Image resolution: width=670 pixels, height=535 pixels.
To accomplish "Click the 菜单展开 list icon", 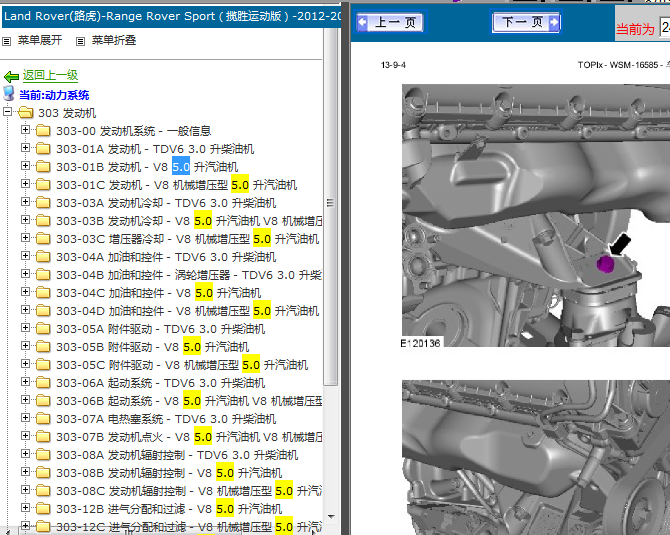I will (x=6, y=41).
